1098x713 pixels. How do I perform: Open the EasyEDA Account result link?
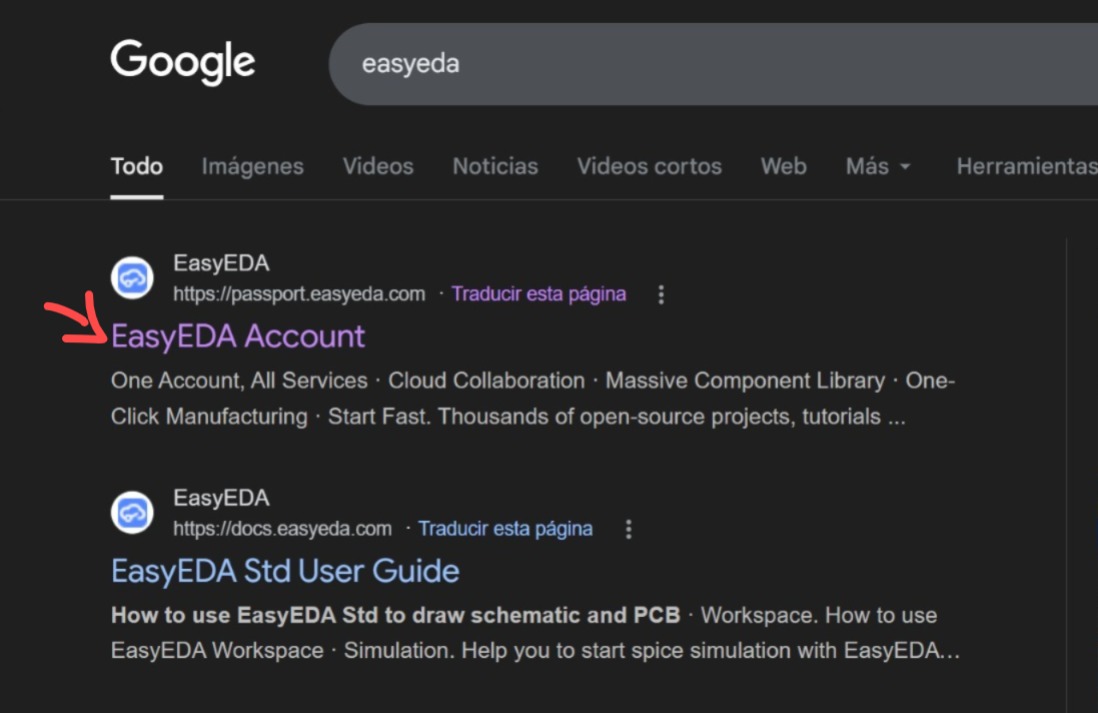pos(239,337)
